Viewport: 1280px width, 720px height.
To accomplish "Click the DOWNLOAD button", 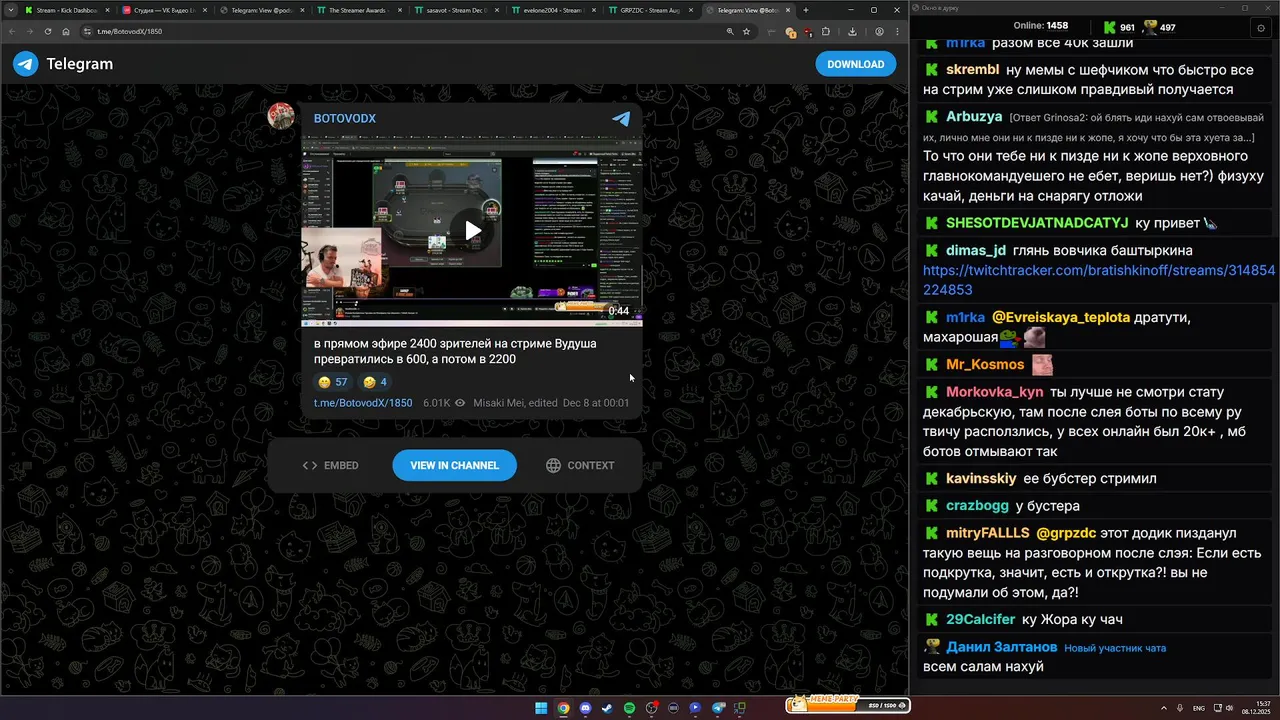I will coord(855,64).
